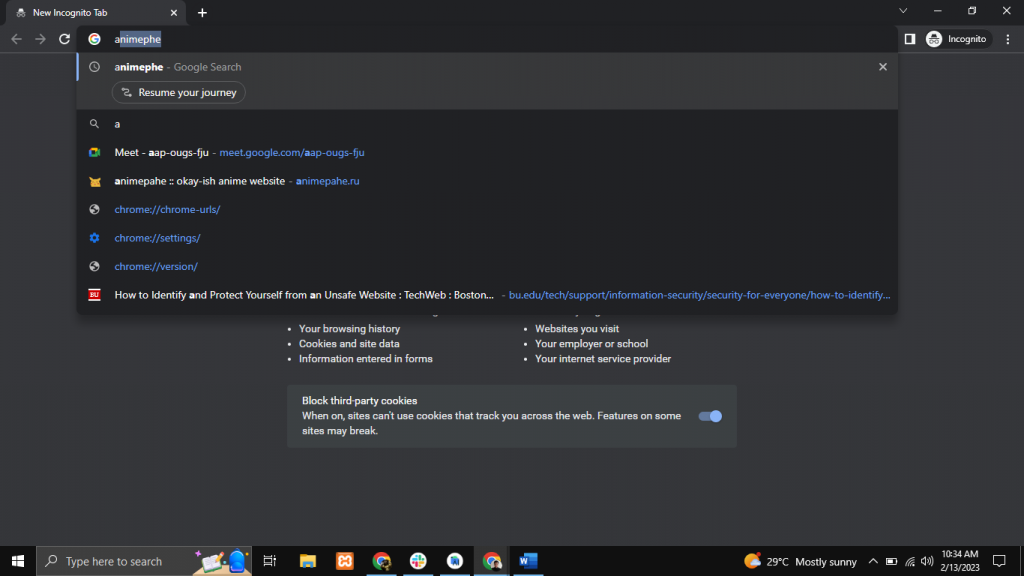Screen dimensions: 1024x576
Task: Select the New Incognito Tab
Action: click(94, 12)
